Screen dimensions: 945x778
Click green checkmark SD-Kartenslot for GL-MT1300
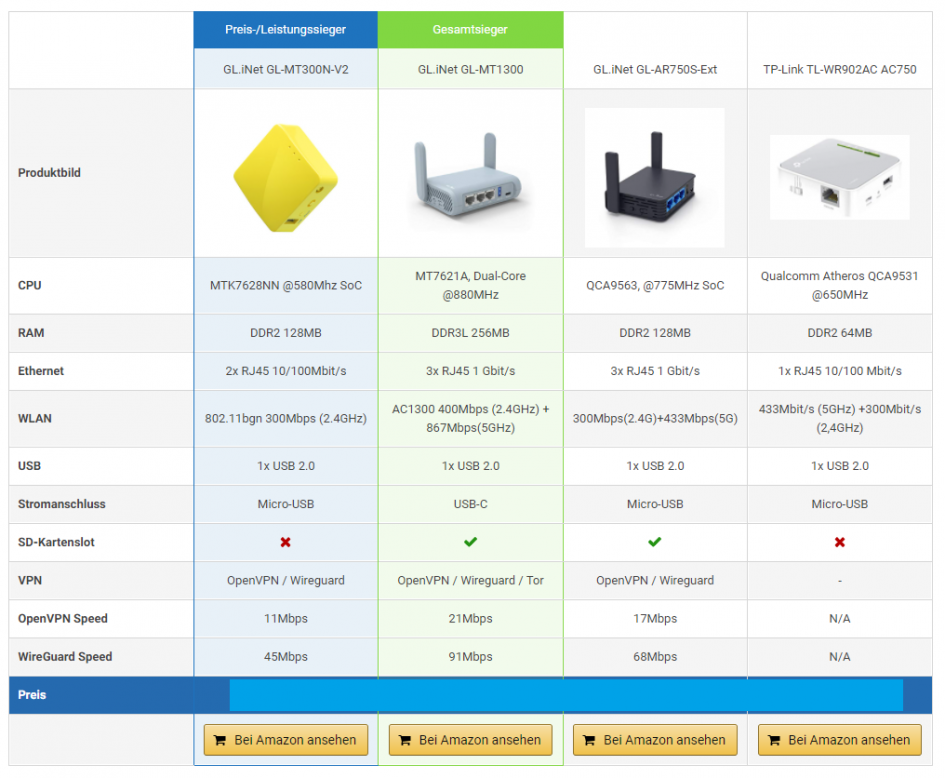470,542
